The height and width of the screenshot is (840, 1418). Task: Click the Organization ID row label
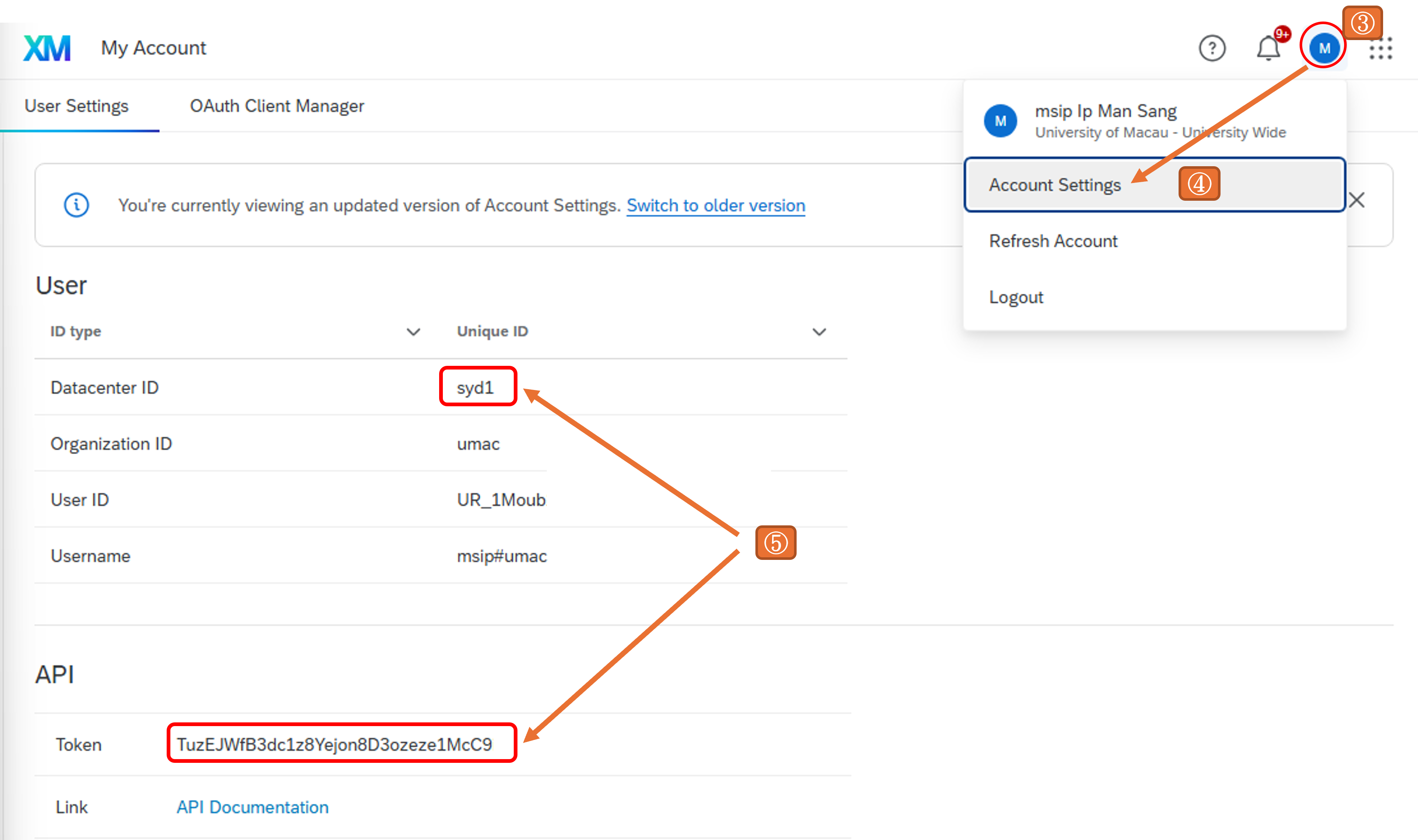point(111,444)
